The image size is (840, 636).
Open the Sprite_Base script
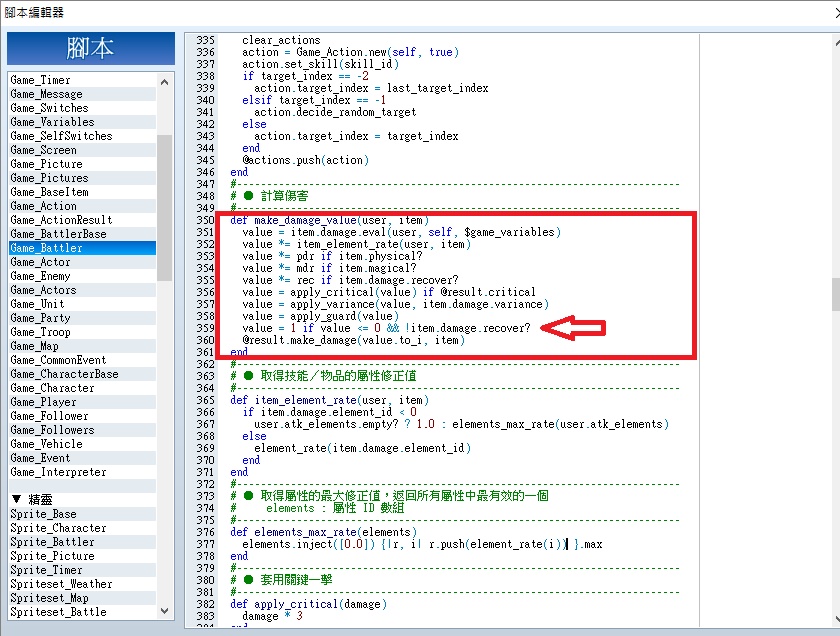(82, 514)
